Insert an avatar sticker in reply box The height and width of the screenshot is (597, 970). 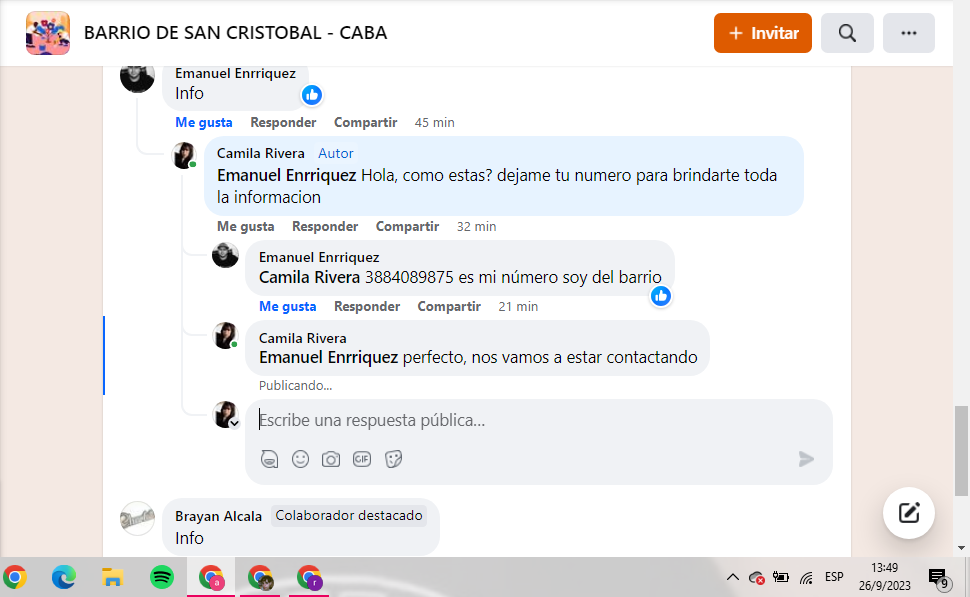click(x=269, y=459)
